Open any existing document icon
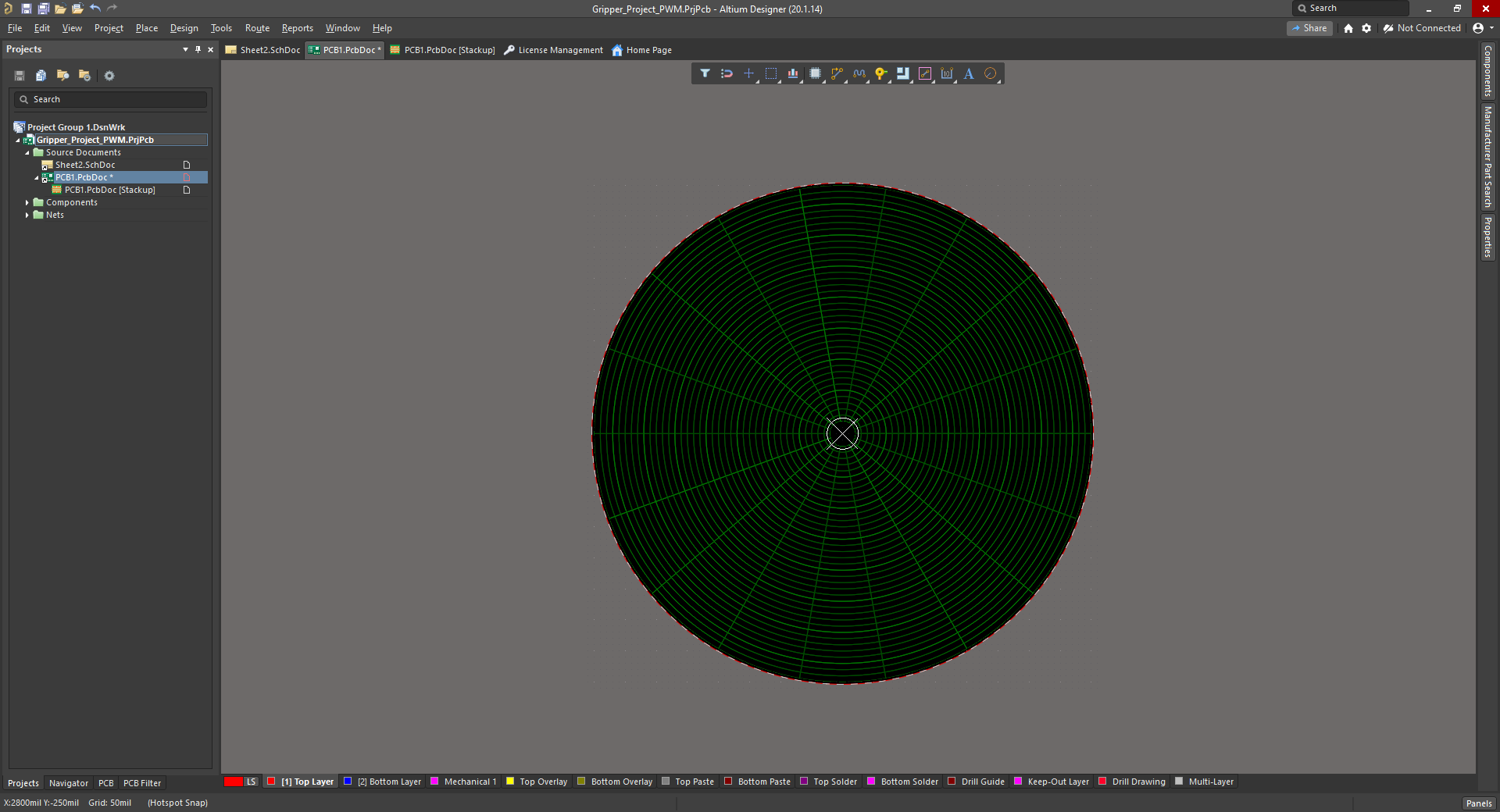This screenshot has height=812, width=1500. 60,9
